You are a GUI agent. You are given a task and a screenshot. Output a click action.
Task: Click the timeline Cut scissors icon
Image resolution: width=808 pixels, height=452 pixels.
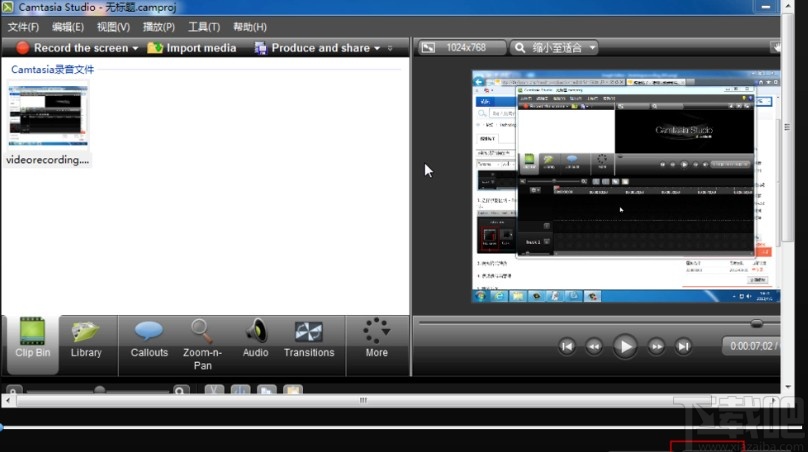pos(214,391)
